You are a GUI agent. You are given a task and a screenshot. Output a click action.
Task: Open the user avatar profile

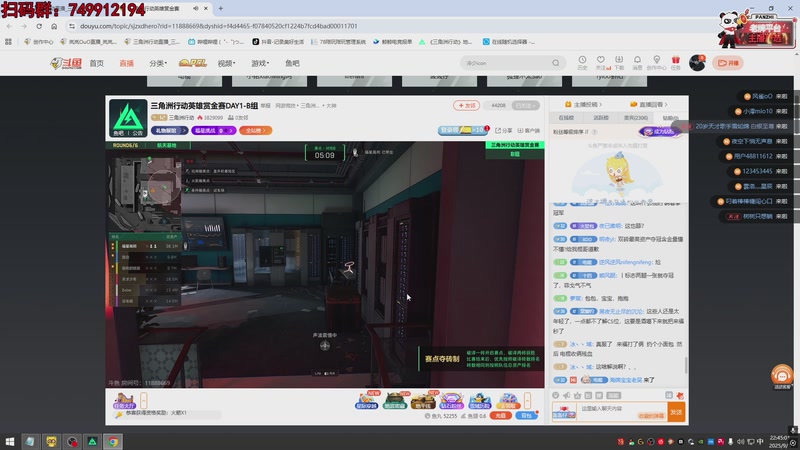click(697, 63)
